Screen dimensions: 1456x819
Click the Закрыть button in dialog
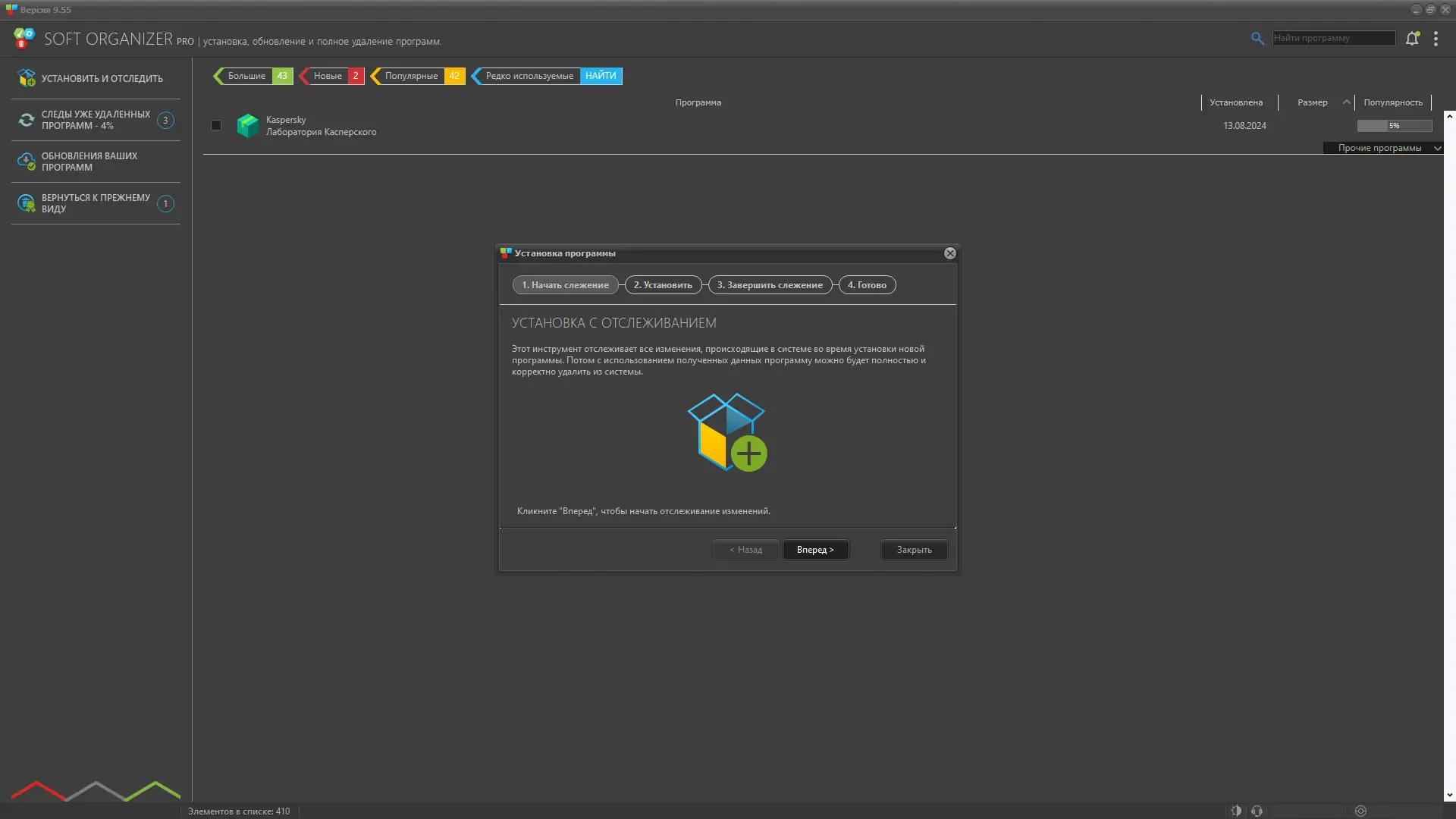914,550
